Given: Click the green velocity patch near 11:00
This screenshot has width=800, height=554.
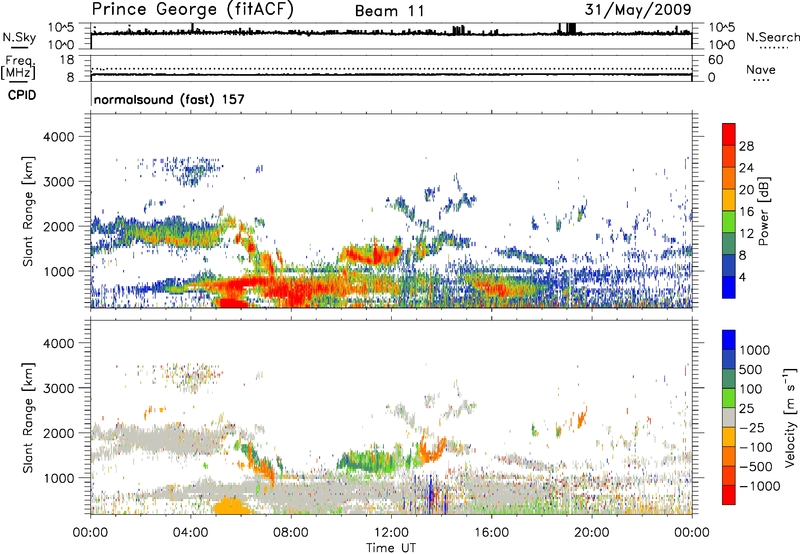Looking at the screenshot, I should 368,460.
